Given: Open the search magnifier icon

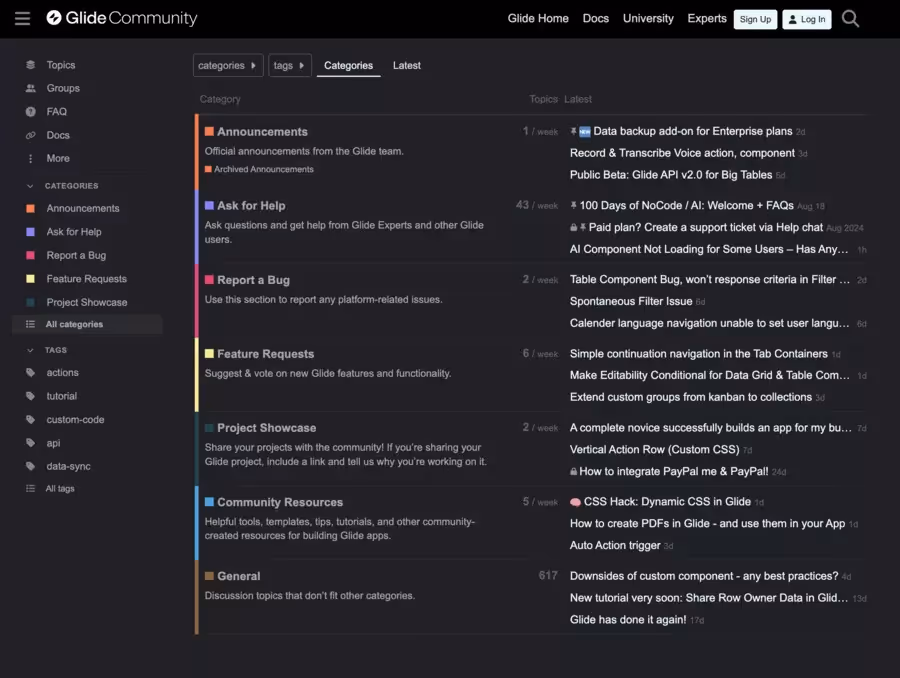Looking at the screenshot, I should tap(850, 19).
